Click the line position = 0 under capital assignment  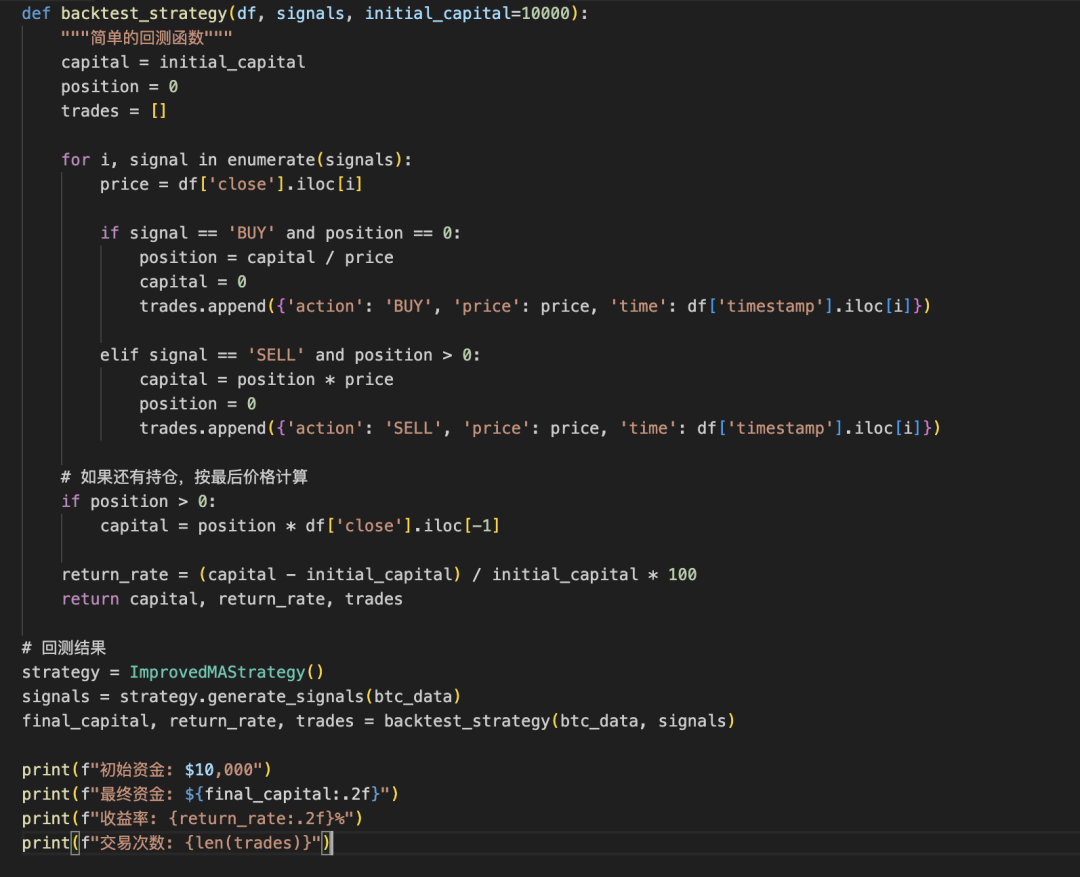[x=119, y=87]
